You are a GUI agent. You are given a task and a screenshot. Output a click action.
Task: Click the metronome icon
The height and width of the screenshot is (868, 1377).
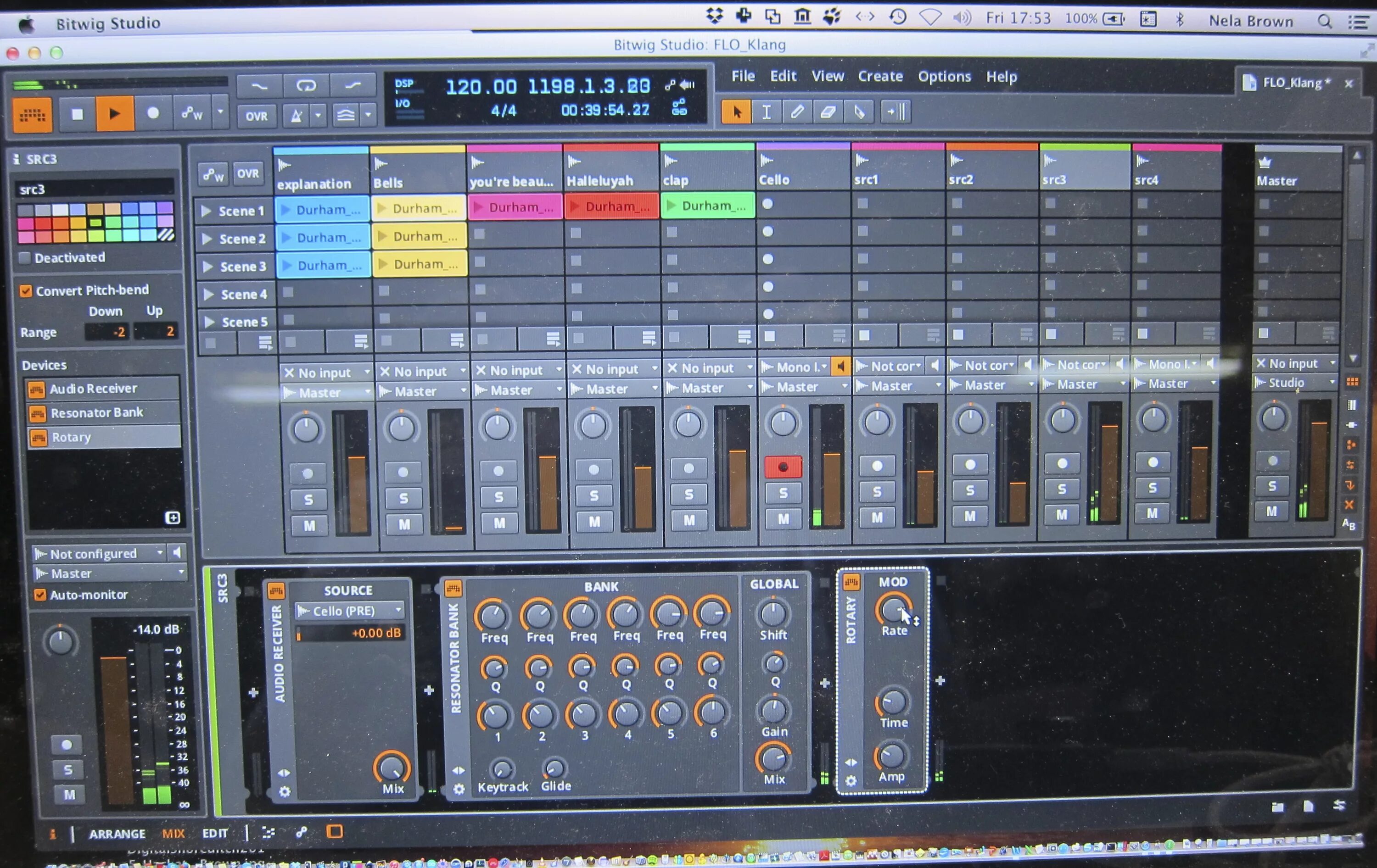click(296, 116)
